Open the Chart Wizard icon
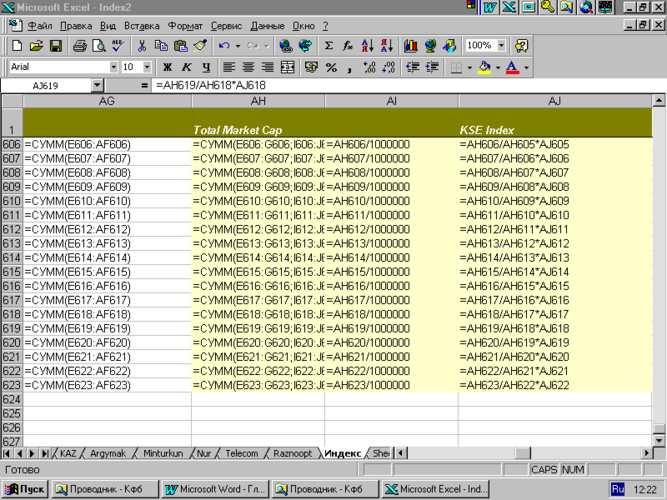This screenshot has width=667, height=500. [410, 46]
